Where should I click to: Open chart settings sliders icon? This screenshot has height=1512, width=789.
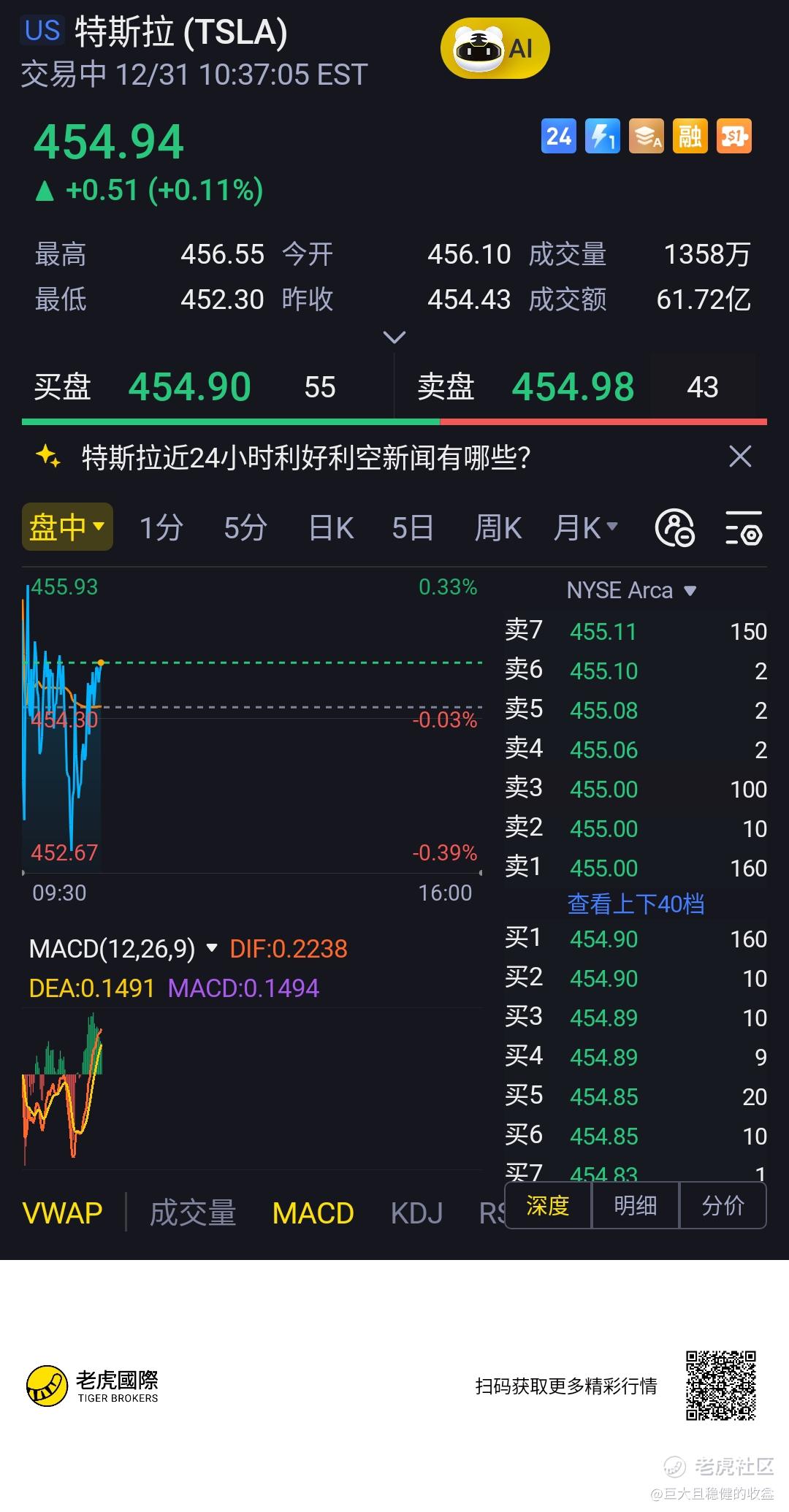(x=744, y=527)
